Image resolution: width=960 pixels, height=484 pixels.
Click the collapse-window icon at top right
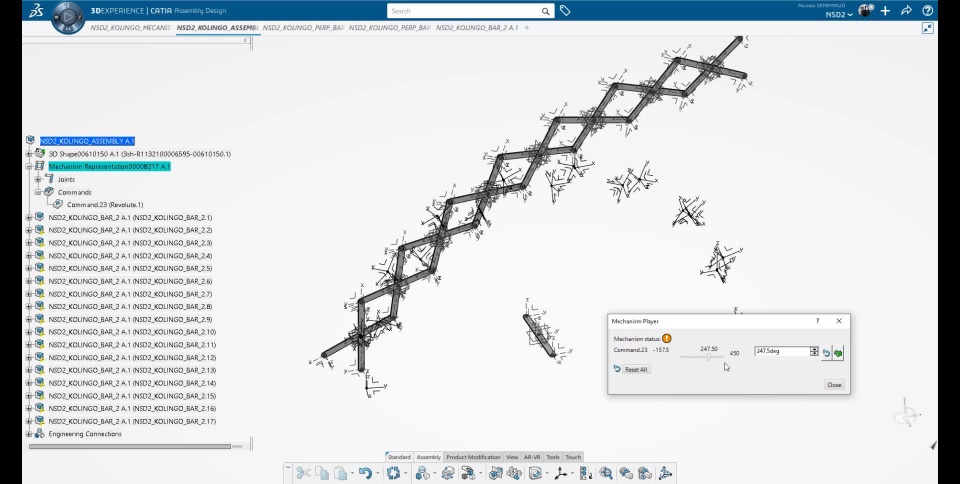[x=928, y=28]
